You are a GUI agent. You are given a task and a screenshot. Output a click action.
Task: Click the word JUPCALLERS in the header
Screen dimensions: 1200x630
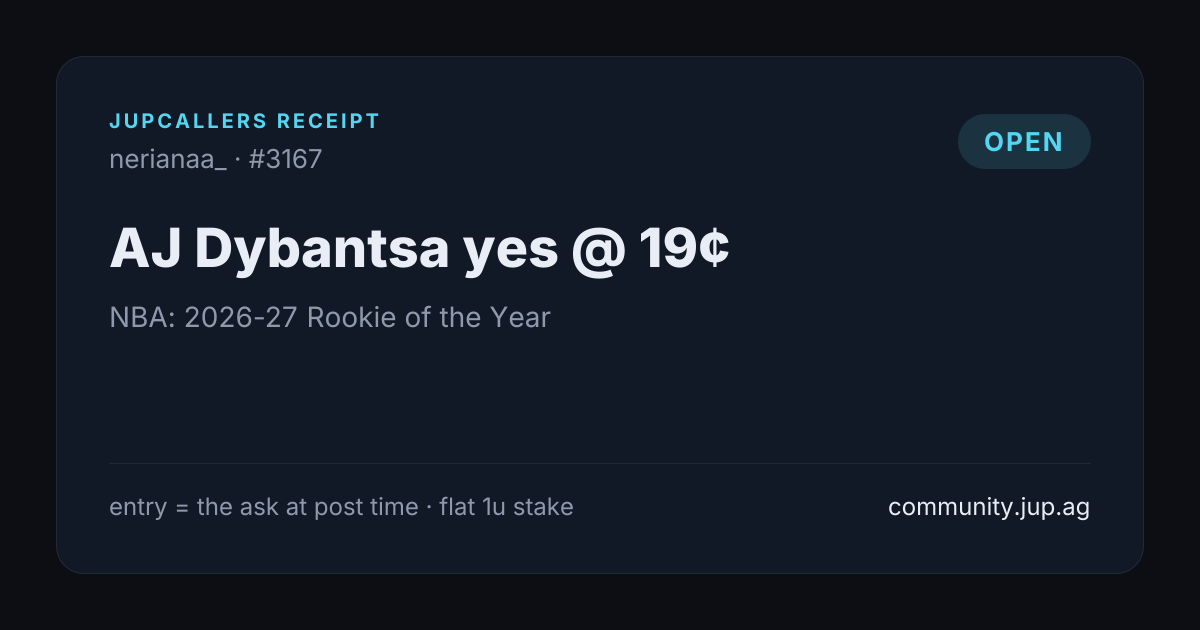pos(189,122)
